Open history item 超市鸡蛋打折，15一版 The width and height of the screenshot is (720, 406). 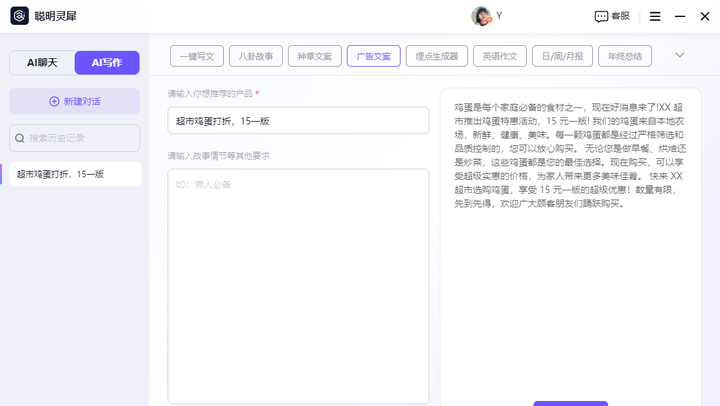pyautogui.click(x=75, y=174)
